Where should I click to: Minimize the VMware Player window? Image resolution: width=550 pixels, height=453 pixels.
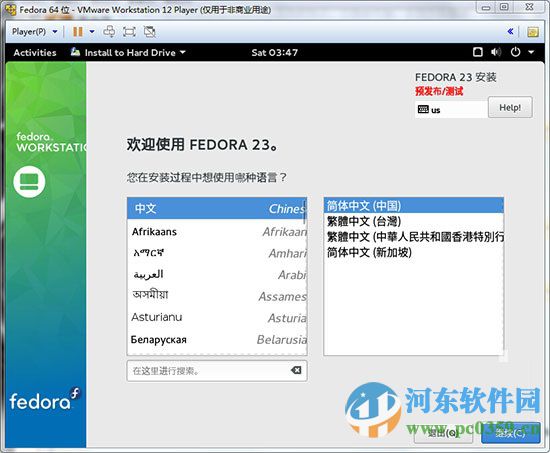(486, 7)
